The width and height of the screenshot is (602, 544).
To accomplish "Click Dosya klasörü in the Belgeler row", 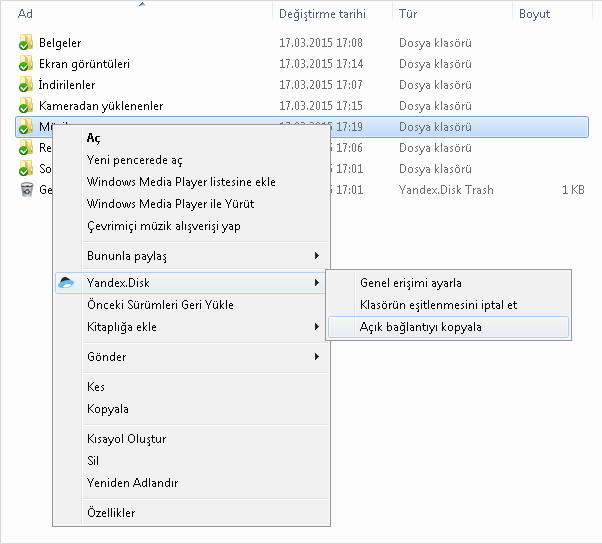I will 435,43.
